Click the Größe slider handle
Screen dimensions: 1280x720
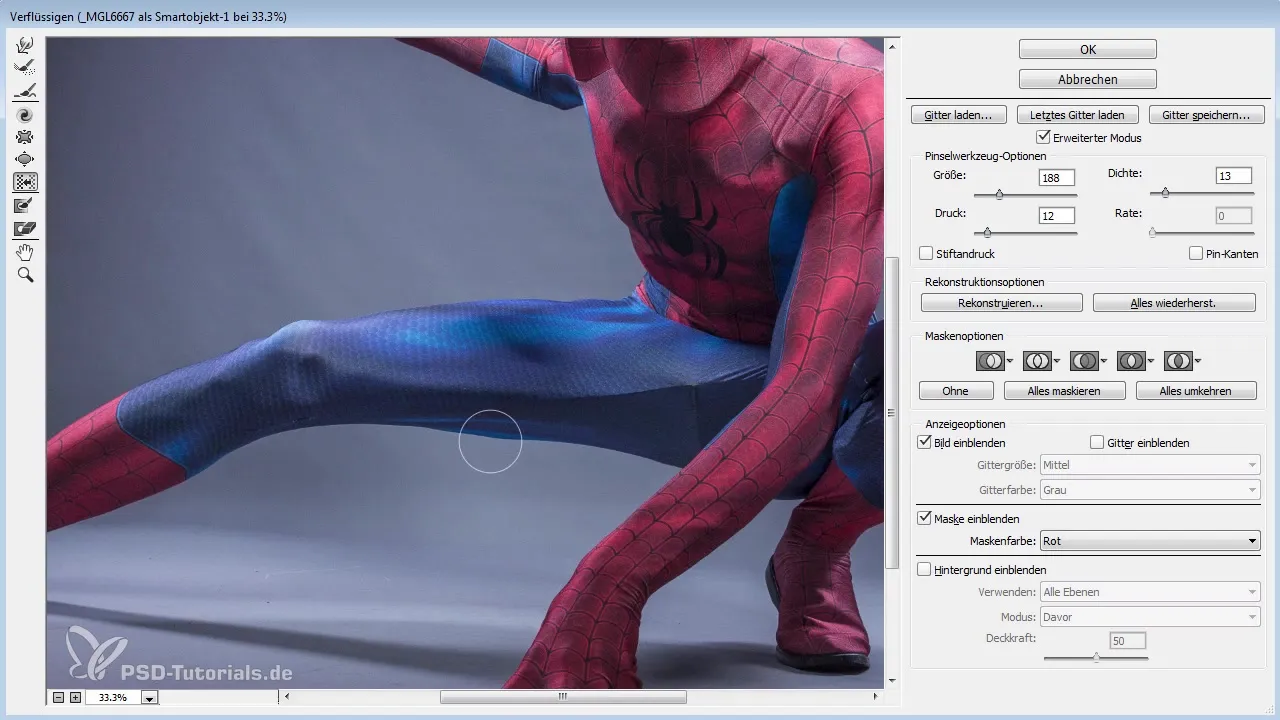[x=998, y=195]
